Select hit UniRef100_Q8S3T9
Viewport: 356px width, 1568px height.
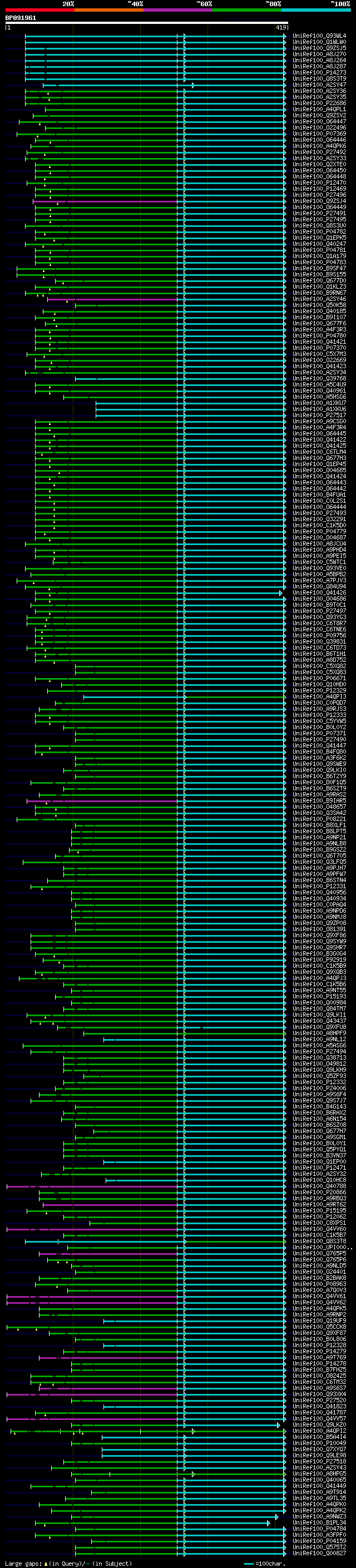coord(319,78)
